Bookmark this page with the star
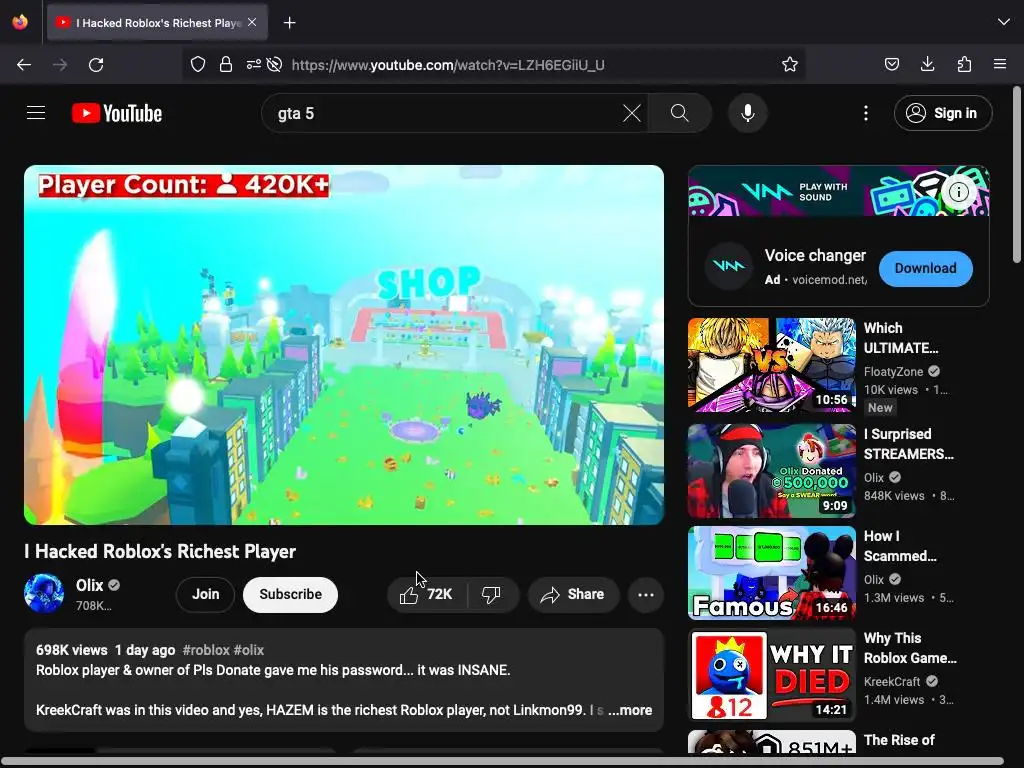Image resolution: width=1024 pixels, height=768 pixels. [790, 64]
